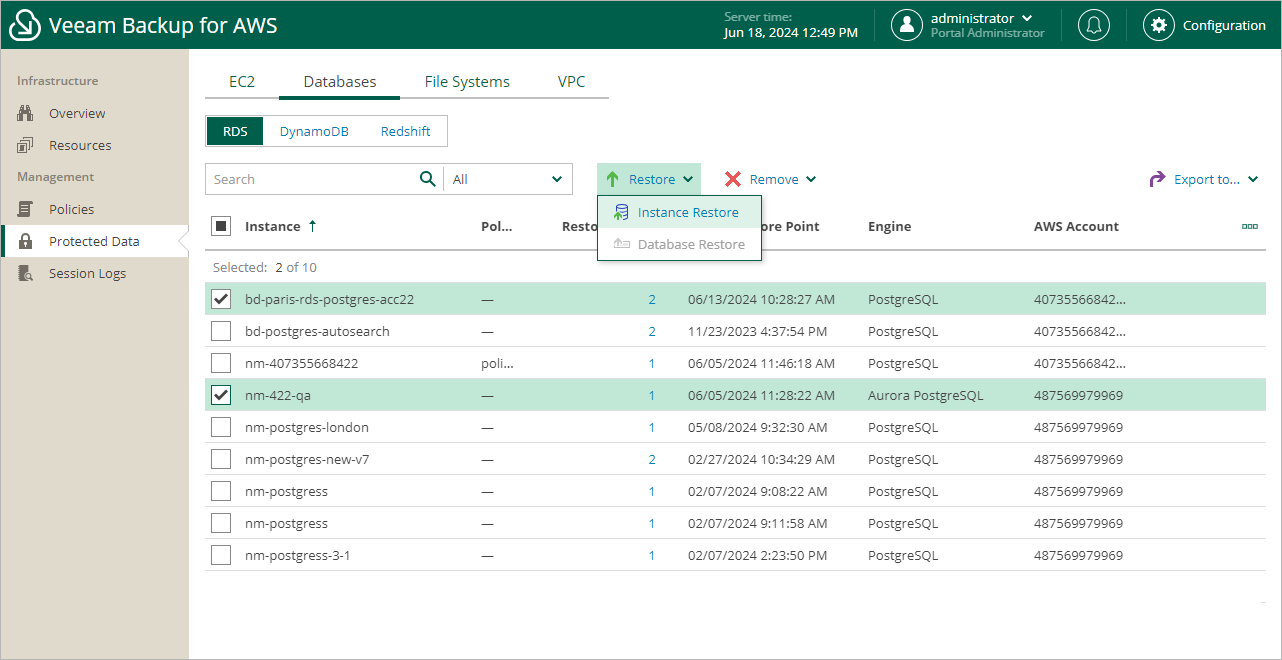Click the Engine column header
Viewport: 1282px width, 660px height.
pyautogui.click(x=889, y=226)
